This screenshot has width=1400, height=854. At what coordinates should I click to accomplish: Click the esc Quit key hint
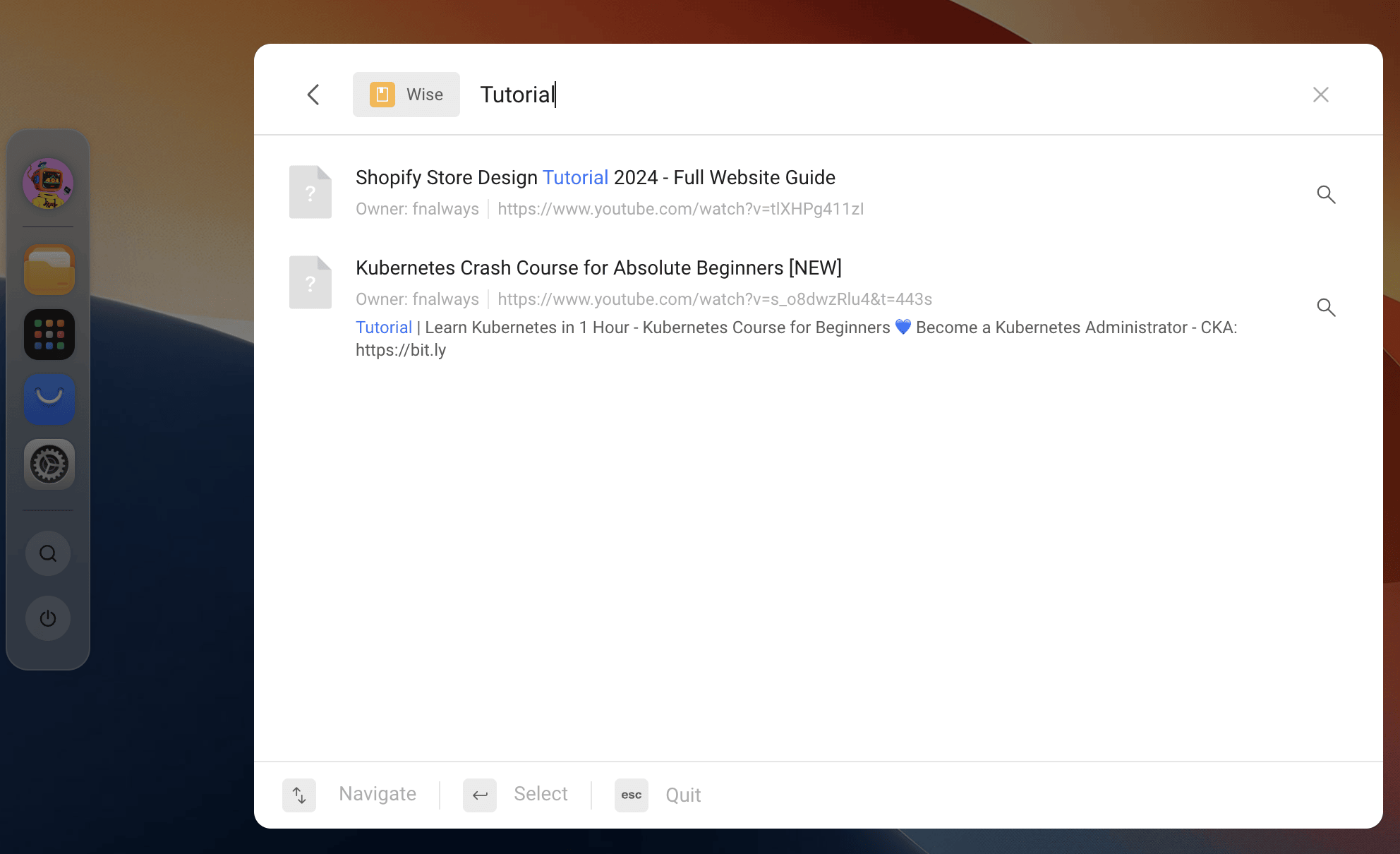click(631, 795)
